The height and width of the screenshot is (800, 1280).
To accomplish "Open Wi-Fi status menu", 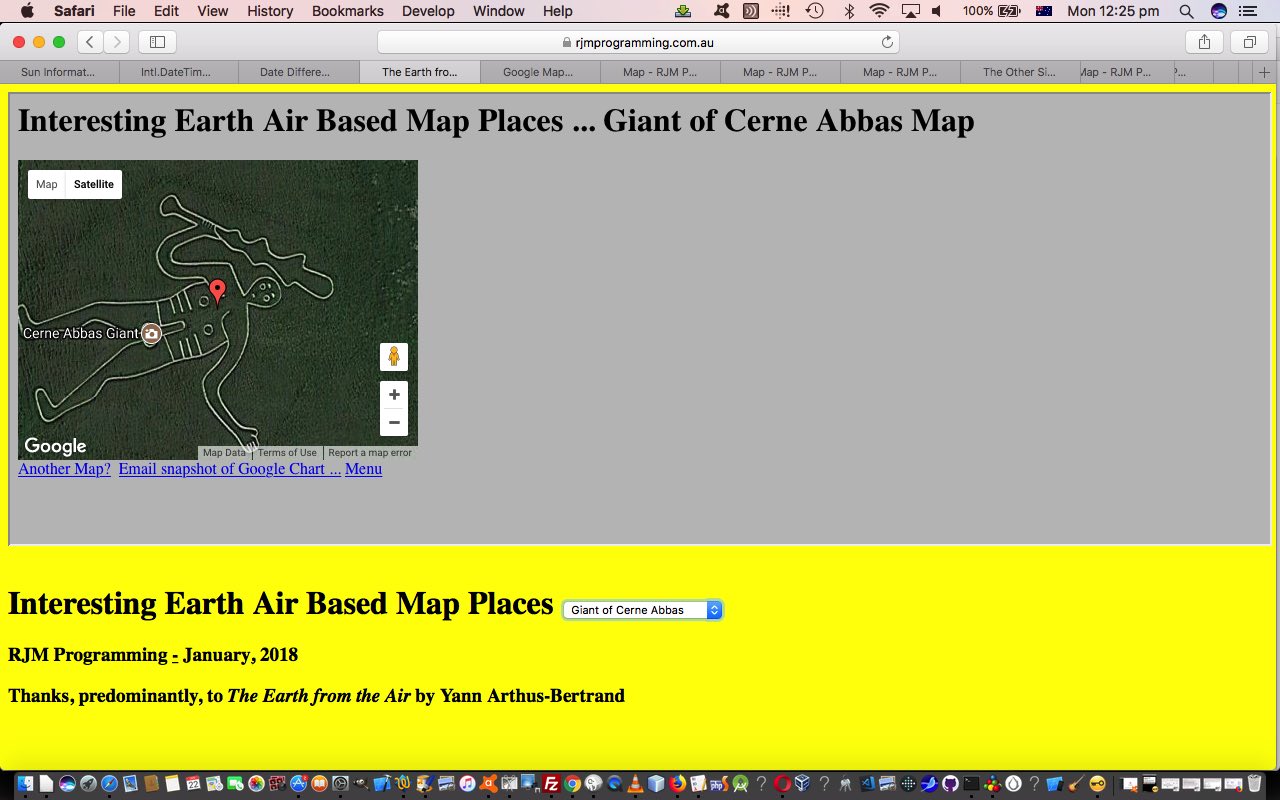I will [879, 11].
